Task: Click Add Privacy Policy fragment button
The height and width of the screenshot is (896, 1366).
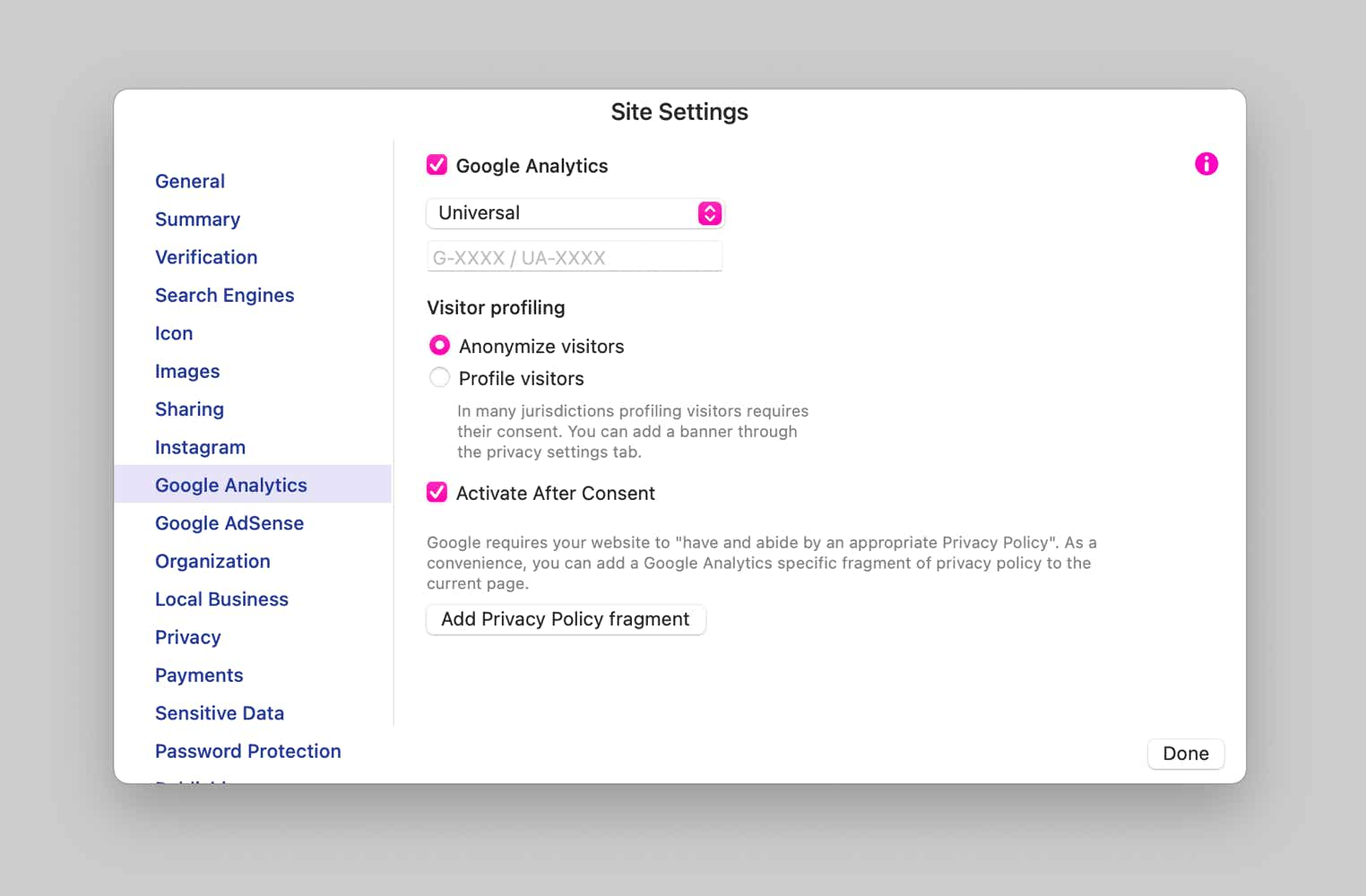Action: pos(566,619)
